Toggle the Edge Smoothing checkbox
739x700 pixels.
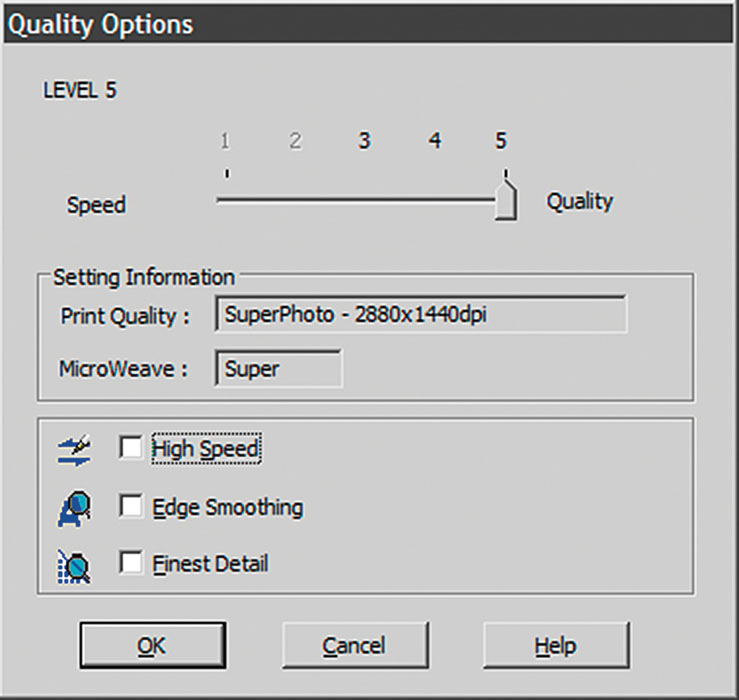pos(131,506)
